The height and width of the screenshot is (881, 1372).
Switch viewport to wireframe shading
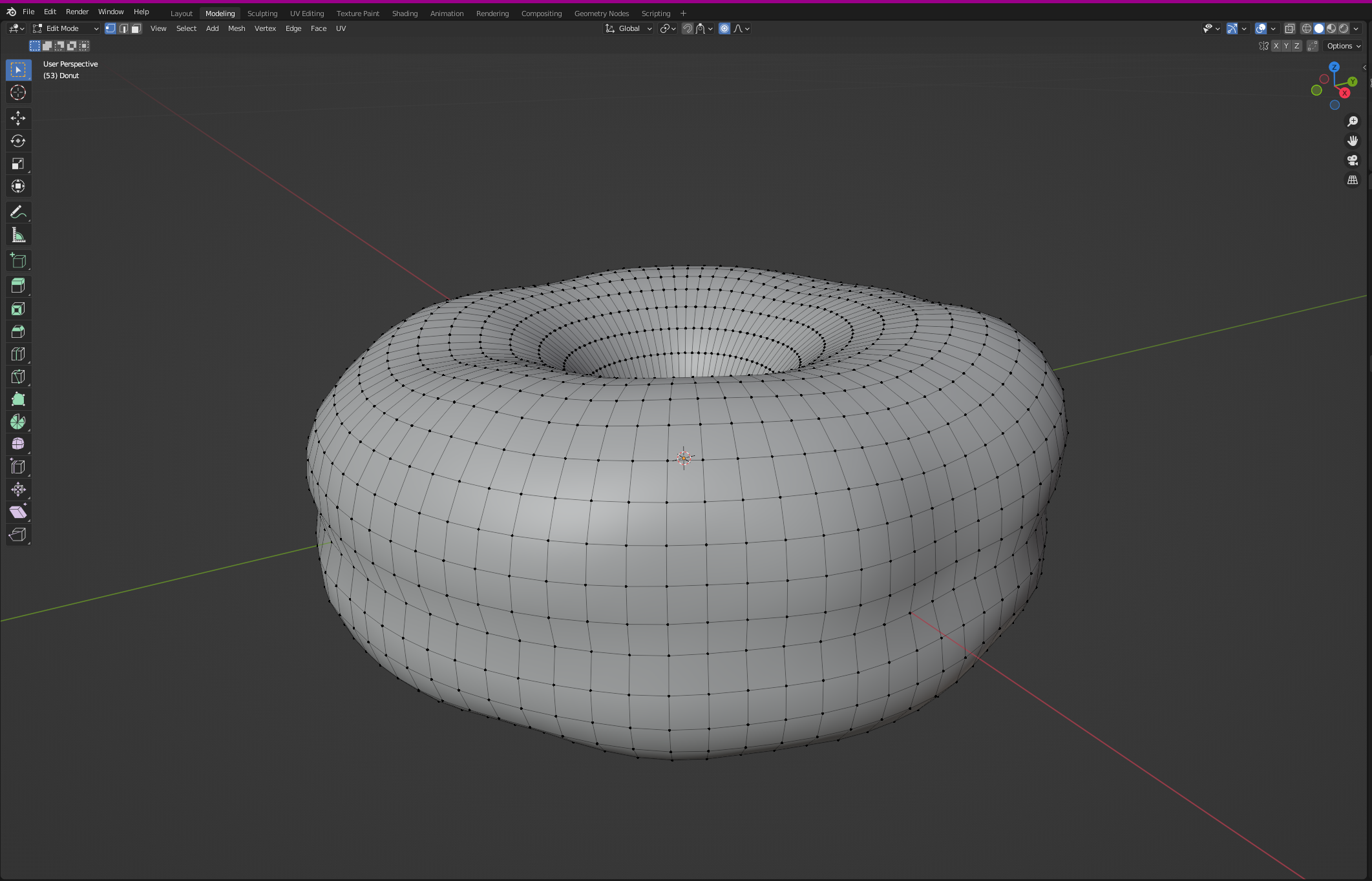1306,28
